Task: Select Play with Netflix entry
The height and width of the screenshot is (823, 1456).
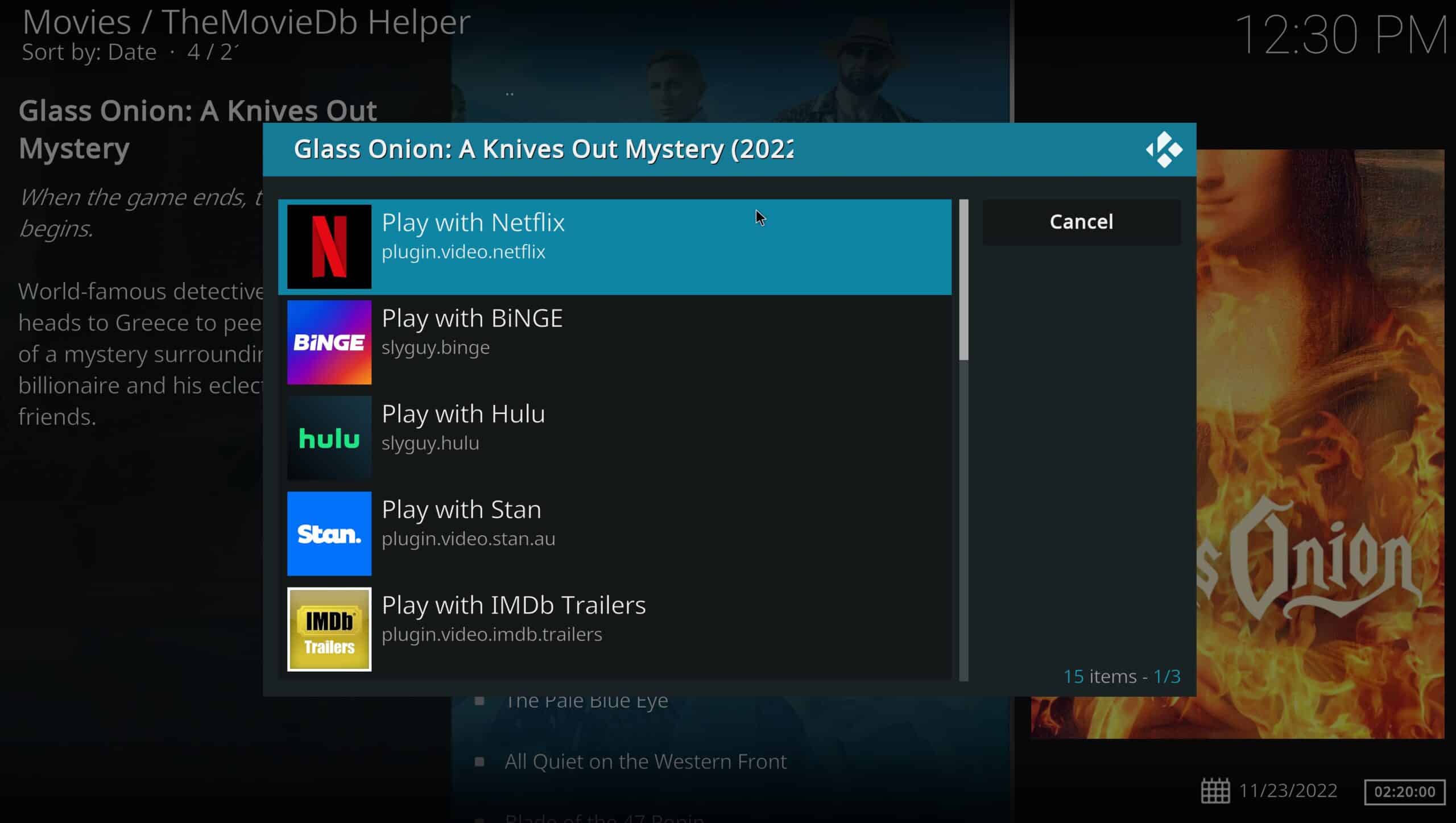Action: 615,247
